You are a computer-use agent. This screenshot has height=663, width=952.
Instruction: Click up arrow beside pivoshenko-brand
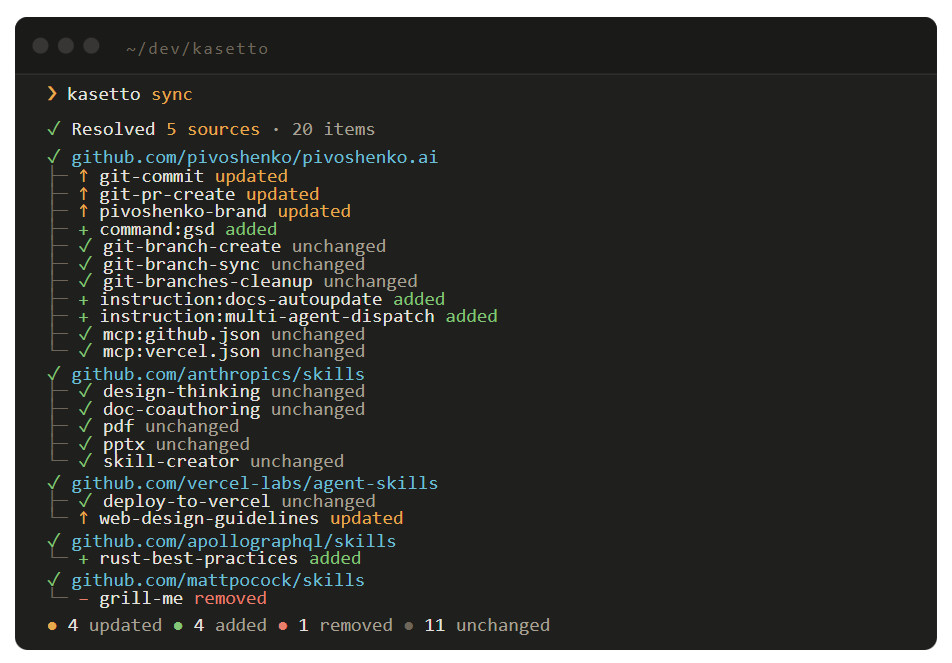tap(84, 211)
